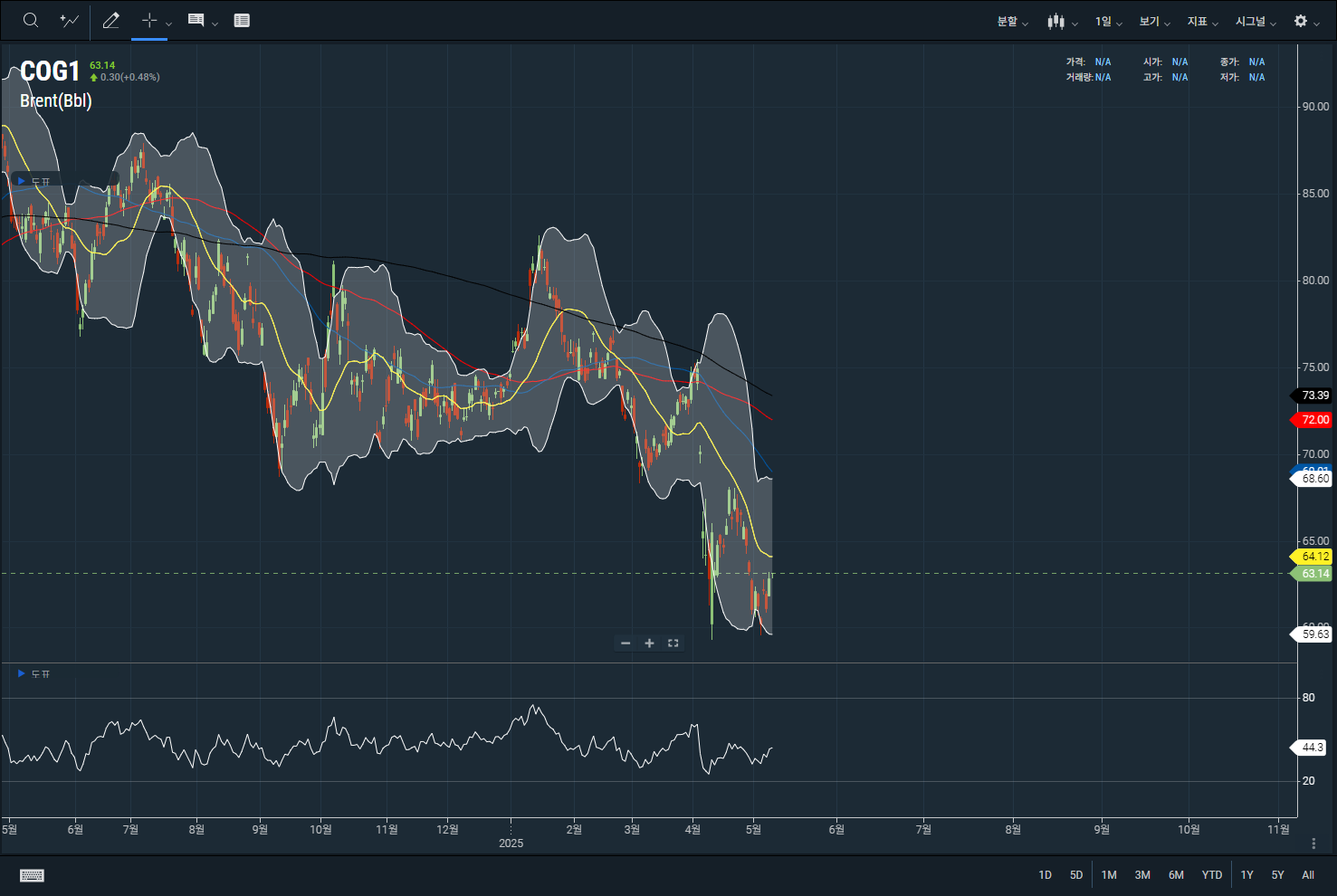
Task: Click the fullscreen toggle next to zoom controls
Action: coord(673,643)
